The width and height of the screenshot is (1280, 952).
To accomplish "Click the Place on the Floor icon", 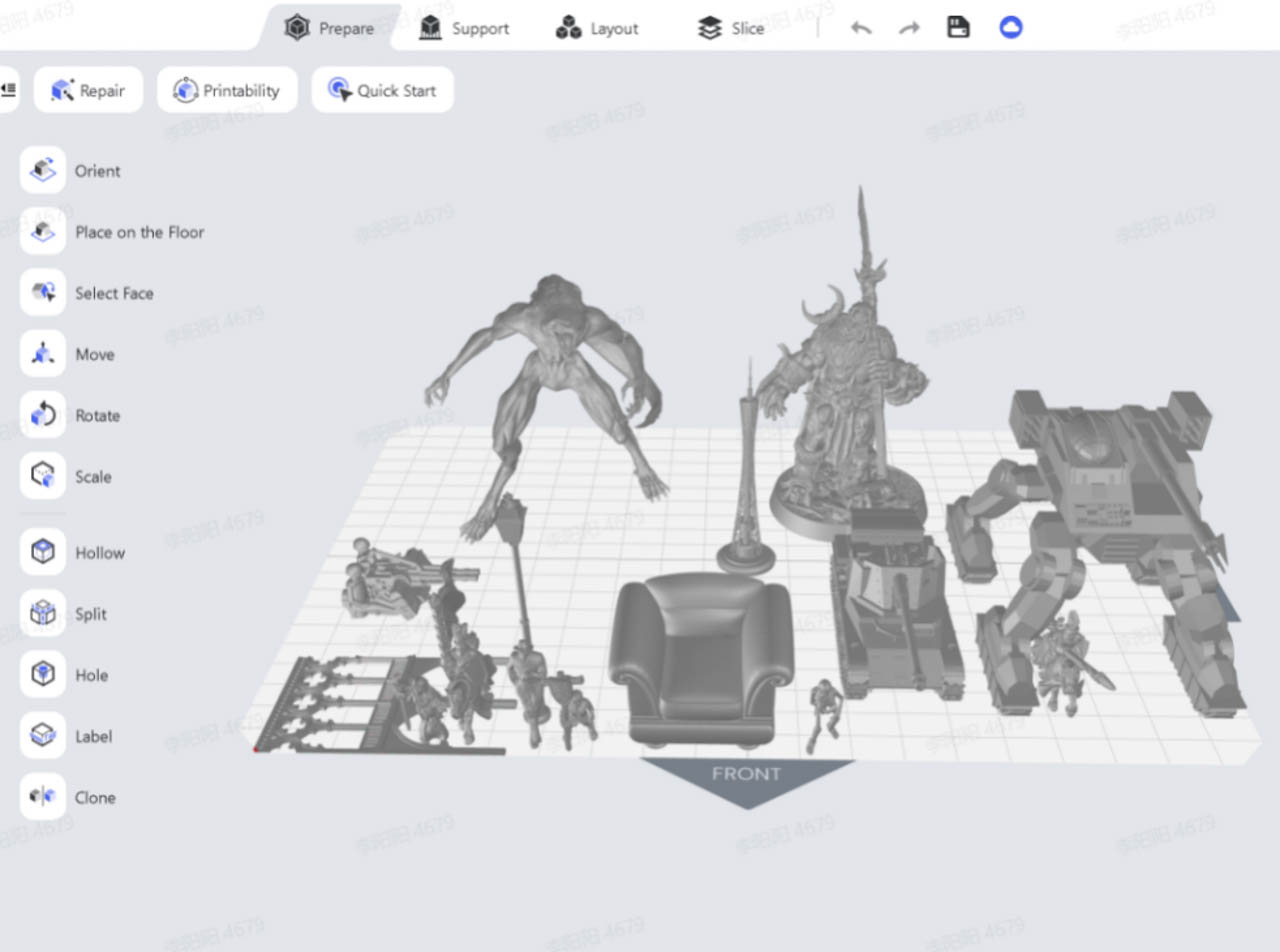I will point(43,232).
